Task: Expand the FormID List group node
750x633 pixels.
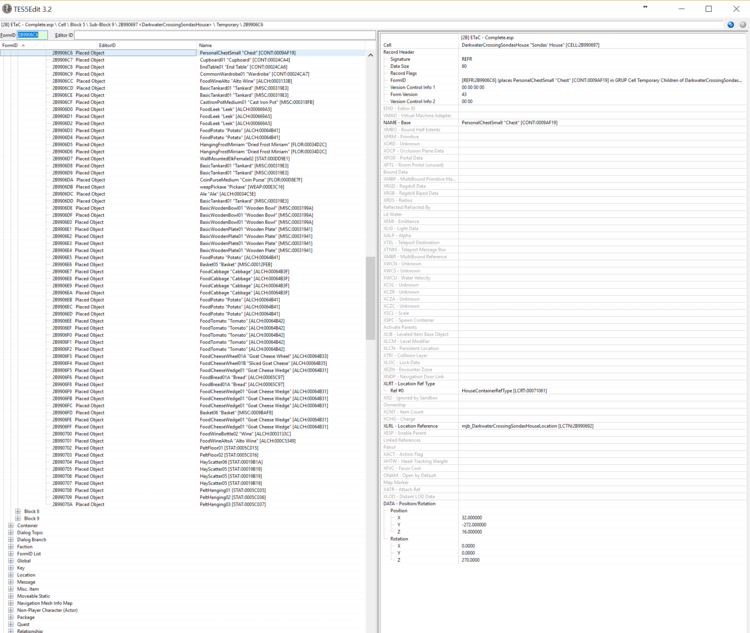Action: [x=11, y=554]
